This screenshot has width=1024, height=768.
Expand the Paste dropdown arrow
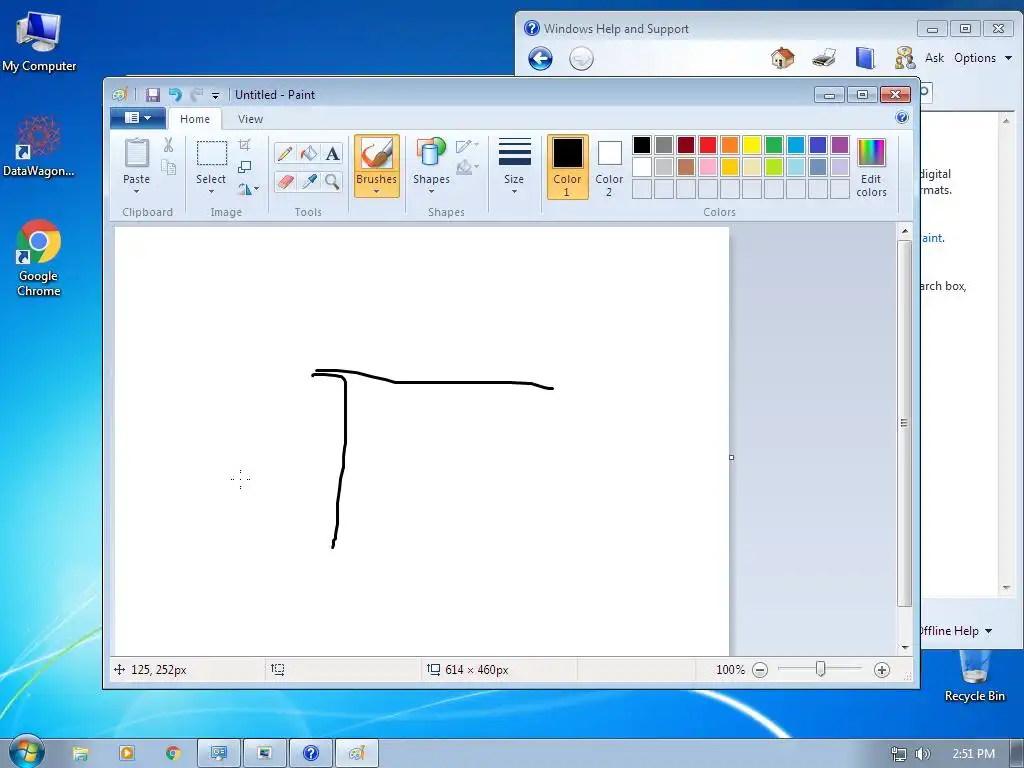coord(136,191)
